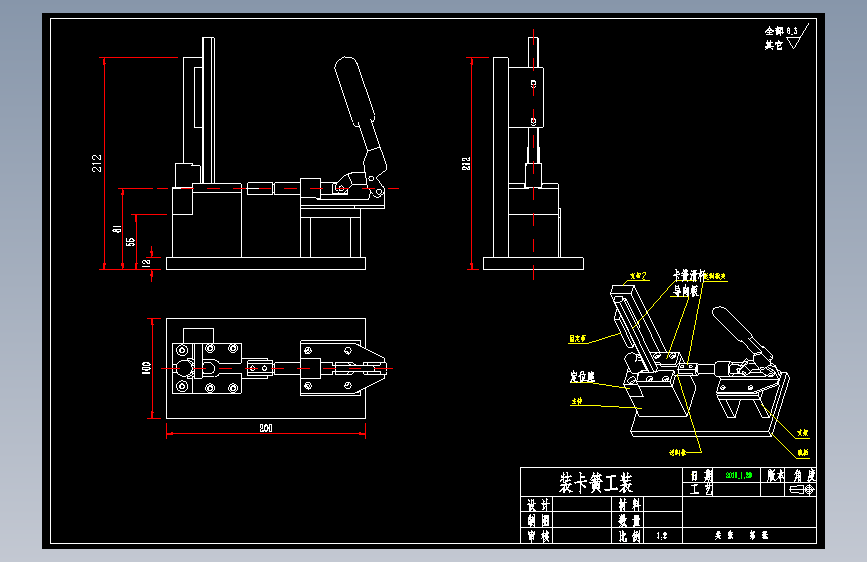Click the 角度 label in the title block

[804, 476]
